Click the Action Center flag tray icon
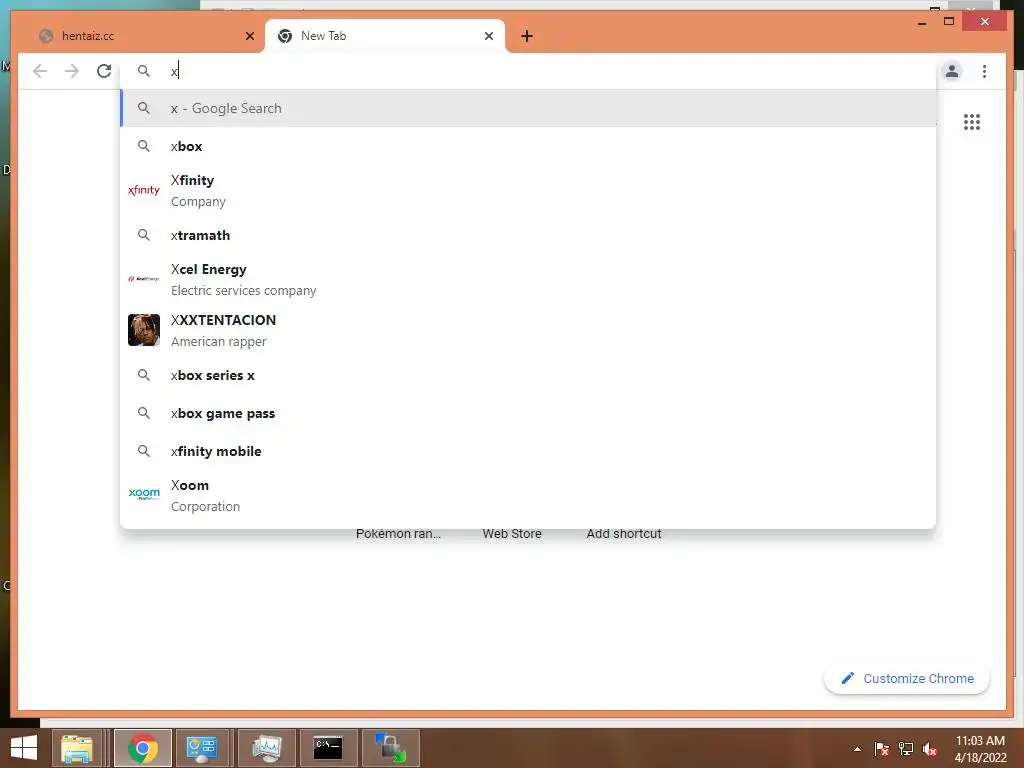This screenshot has width=1024, height=768. click(x=882, y=749)
